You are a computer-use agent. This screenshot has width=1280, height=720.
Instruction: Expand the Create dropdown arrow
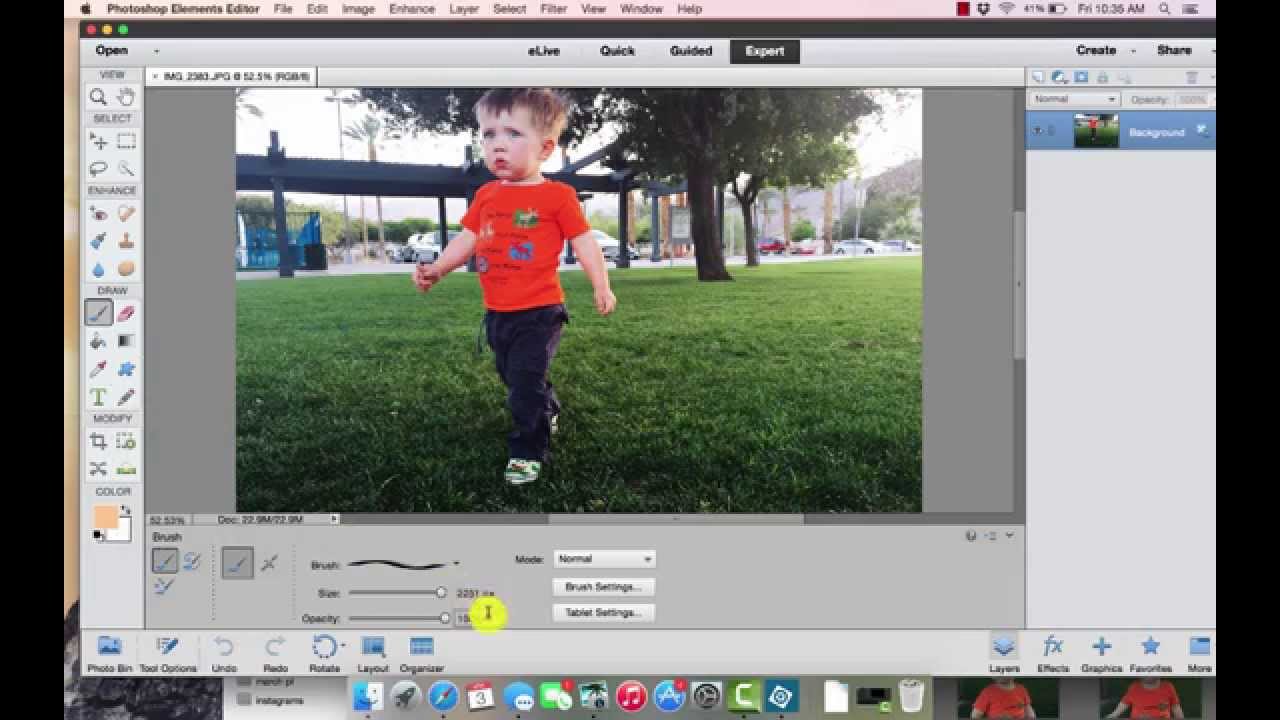pyautogui.click(x=1133, y=51)
